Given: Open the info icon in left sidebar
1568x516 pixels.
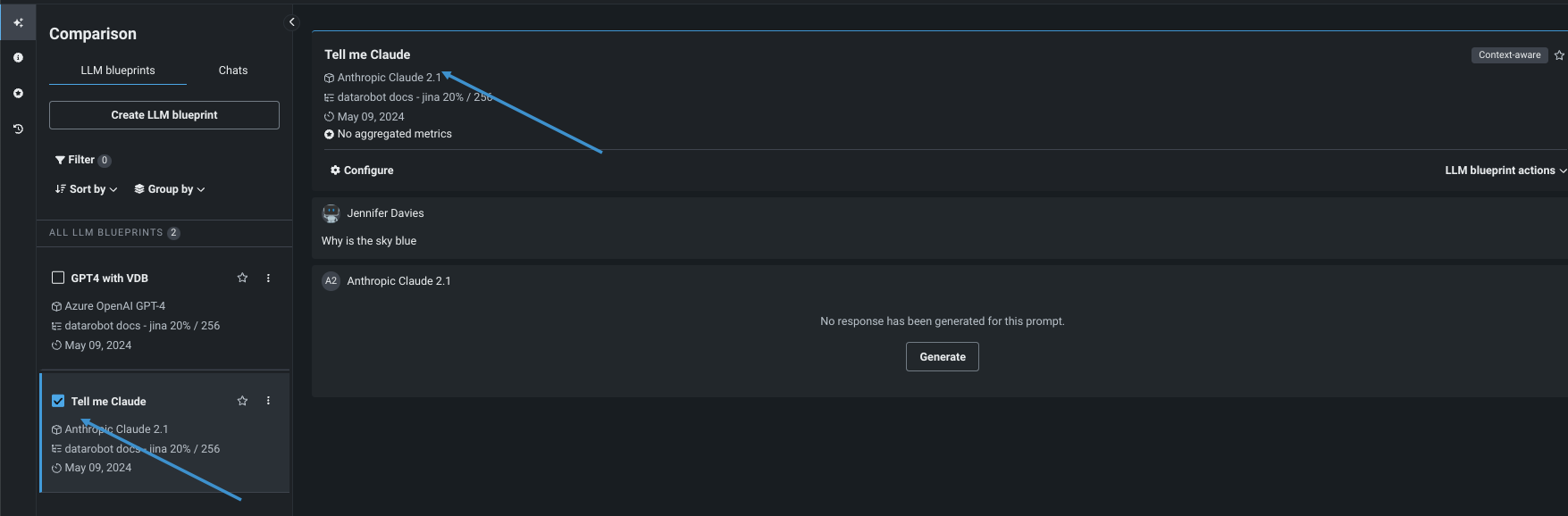Looking at the screenshot, I should coord(18,57).
